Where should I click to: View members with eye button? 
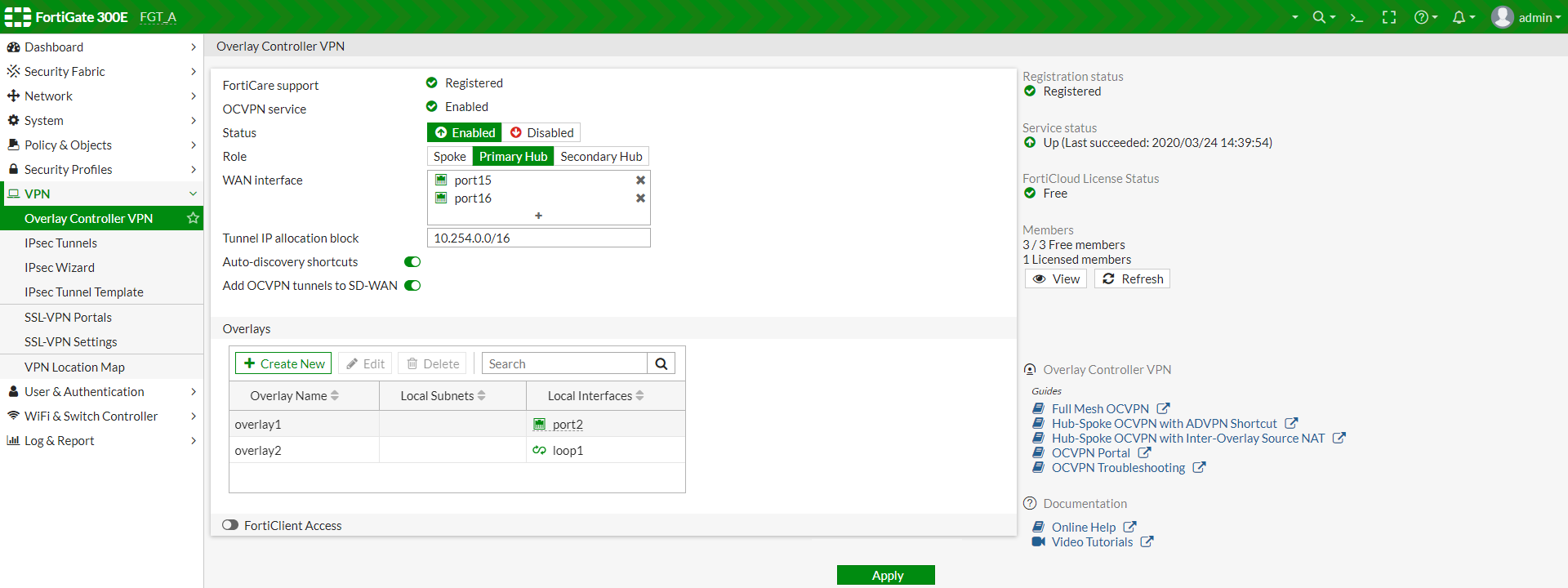(1056, 278)
